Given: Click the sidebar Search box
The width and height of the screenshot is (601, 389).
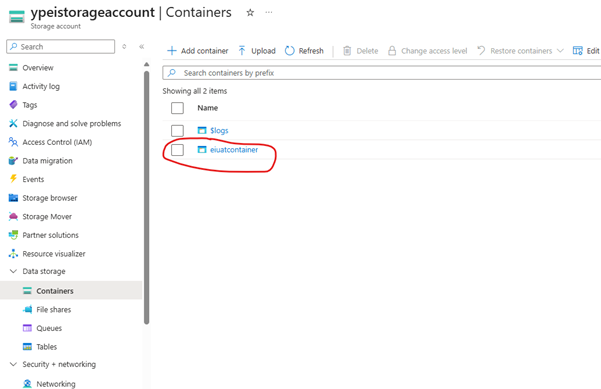Looking at the screenshot, I should (61, 46).
